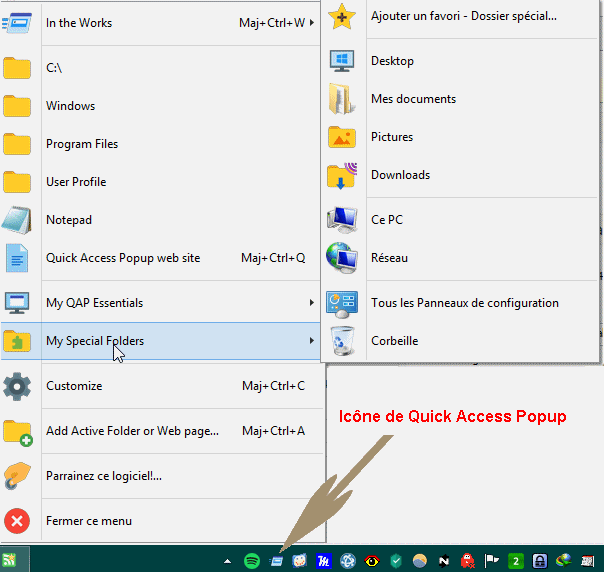604x572 pixels.
Task: Click the globe with arrow tray icon
Action: (564, 560)
